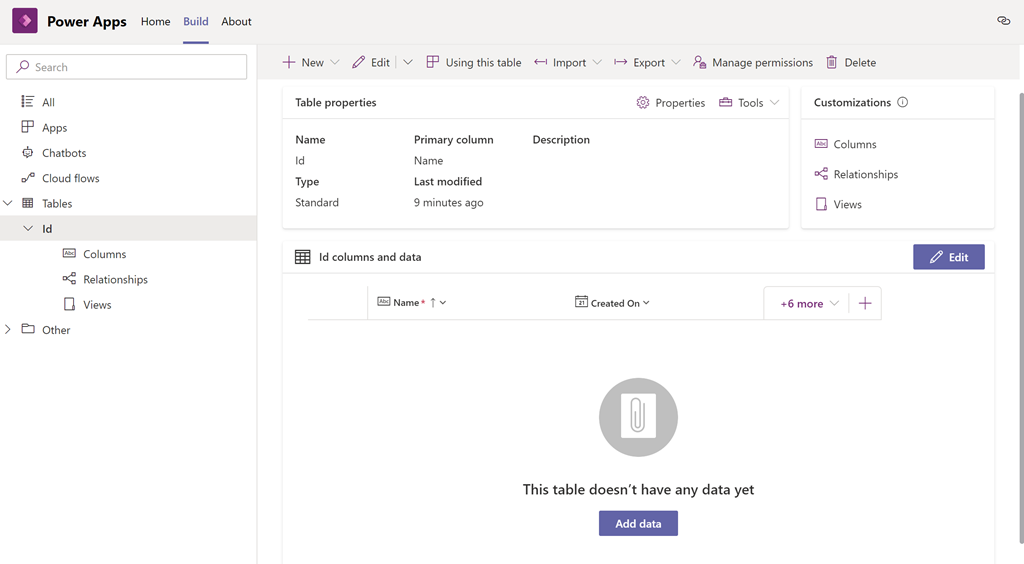1024x564 pixels.
Task: Expand the Other folder in sidebar
Action: click(x=8, y=330)
